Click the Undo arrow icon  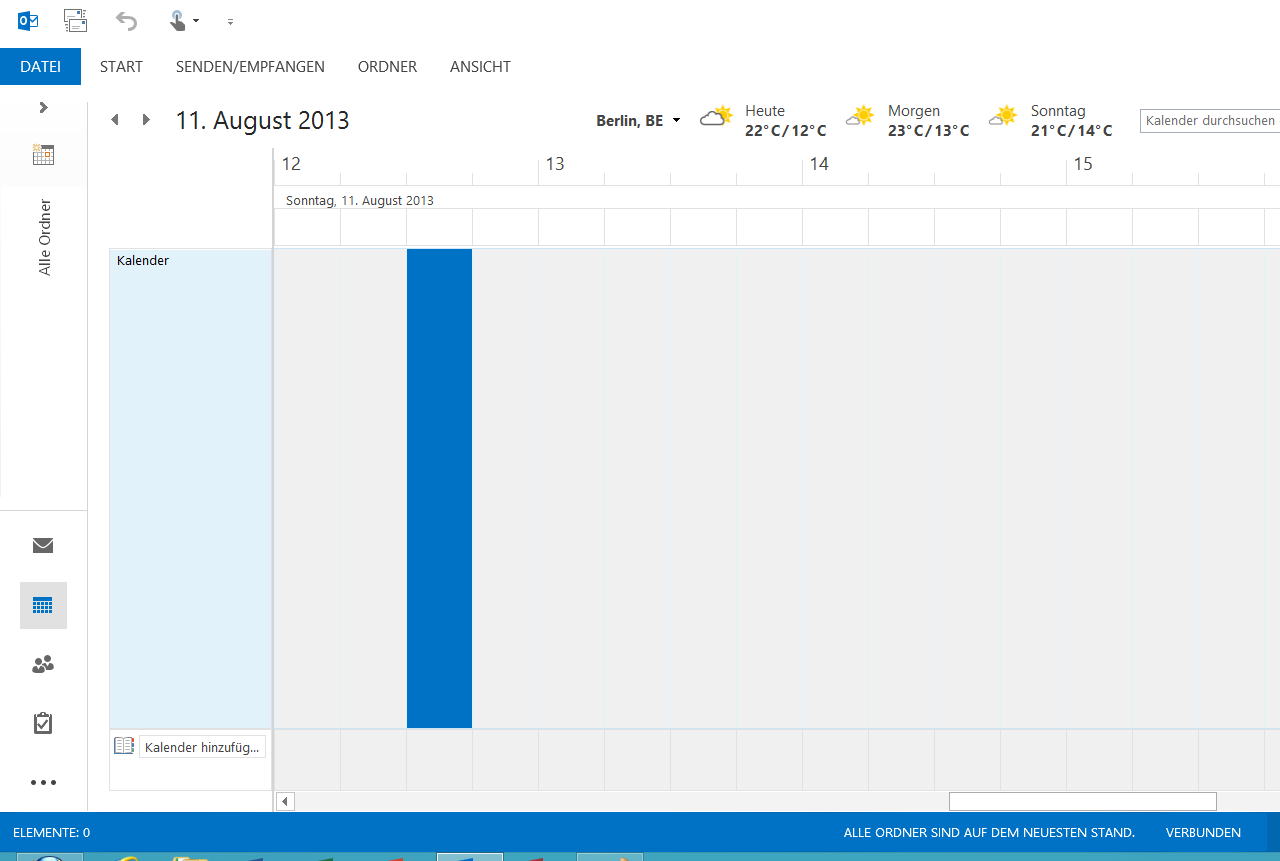(126, 20)
